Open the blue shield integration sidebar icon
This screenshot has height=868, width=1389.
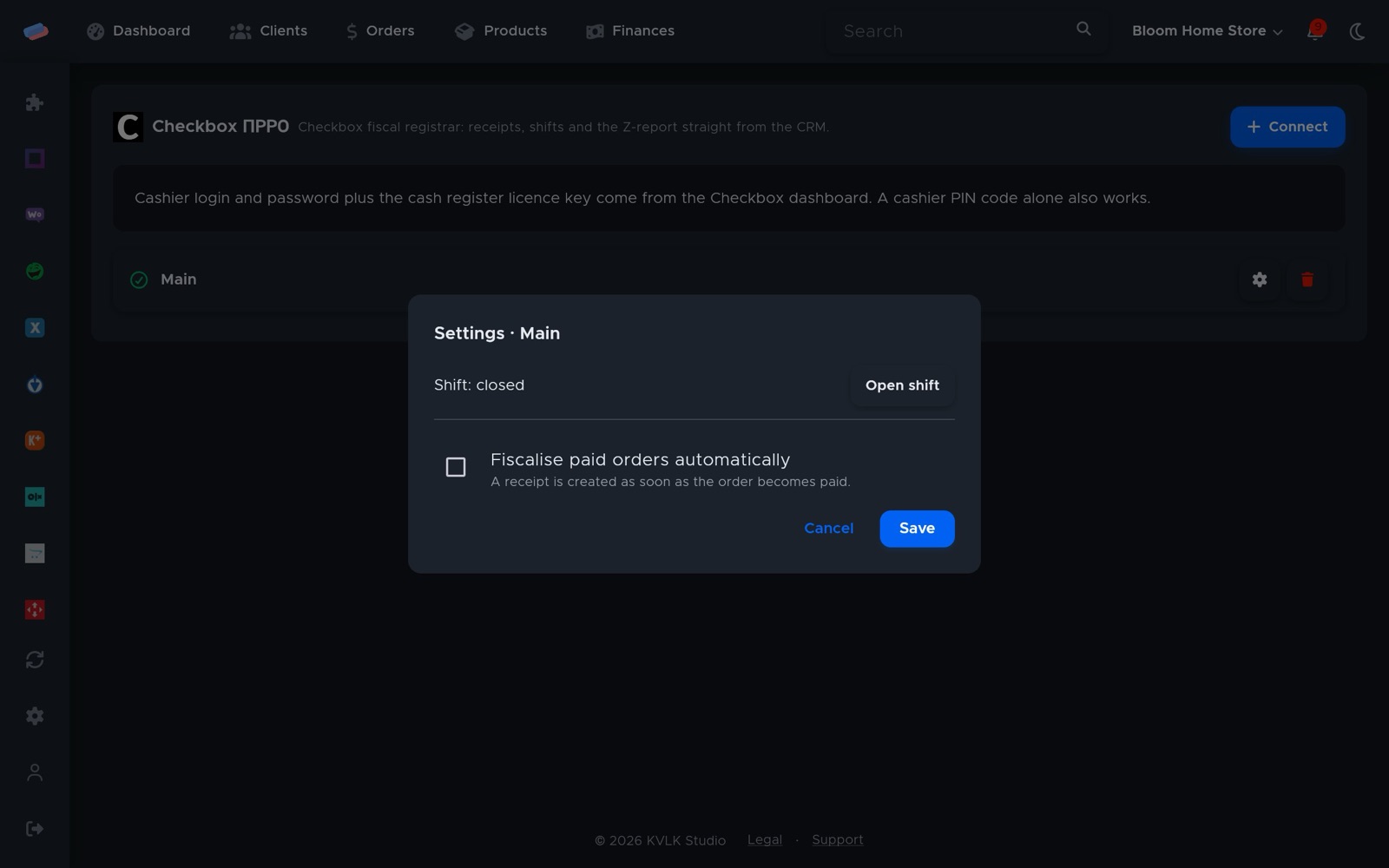click(35, 385)
